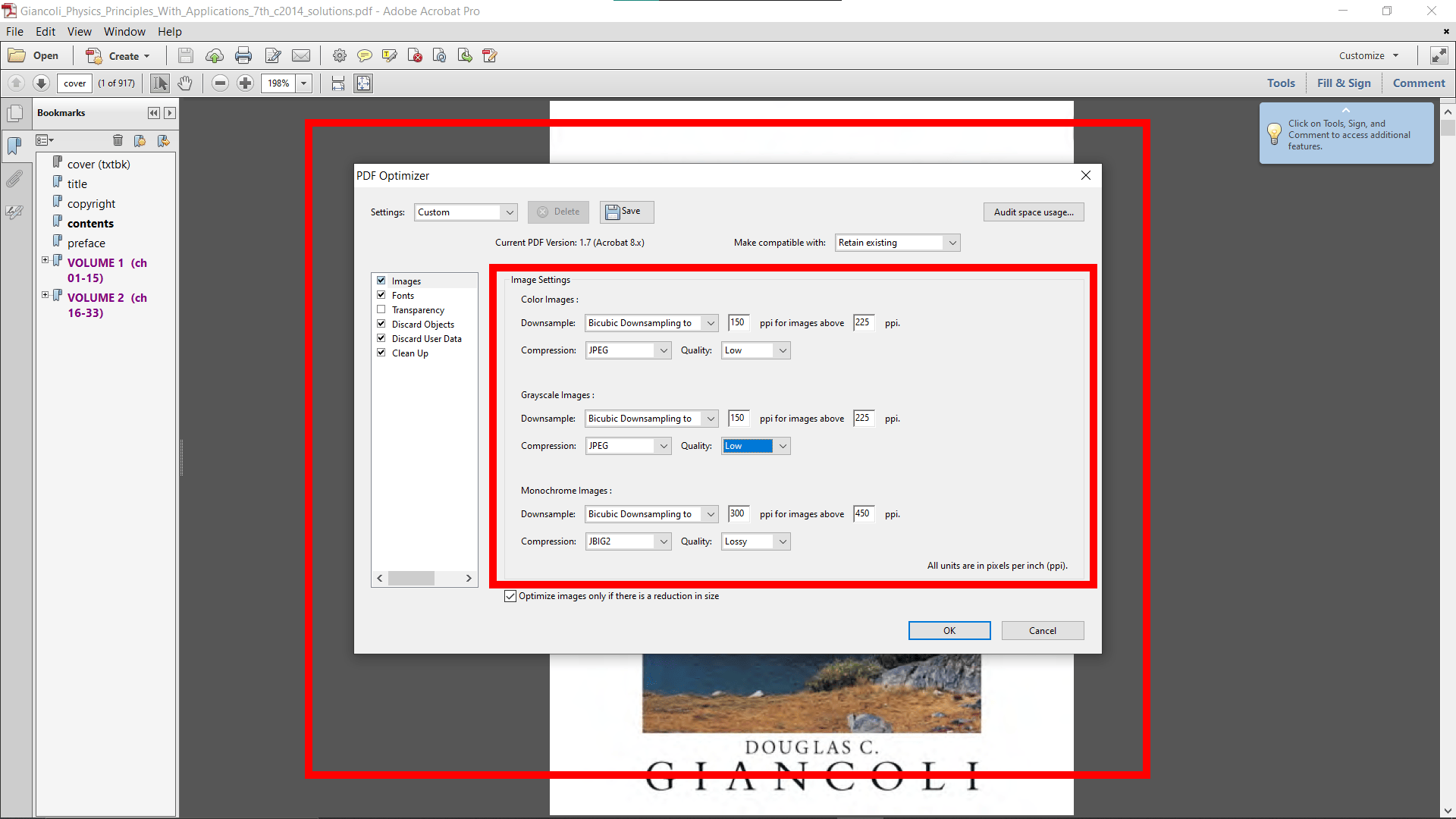This screenshot has height=819, width=1456.
Task: Click the PDF Optimizer close icon
Action: coord(1086,175)
